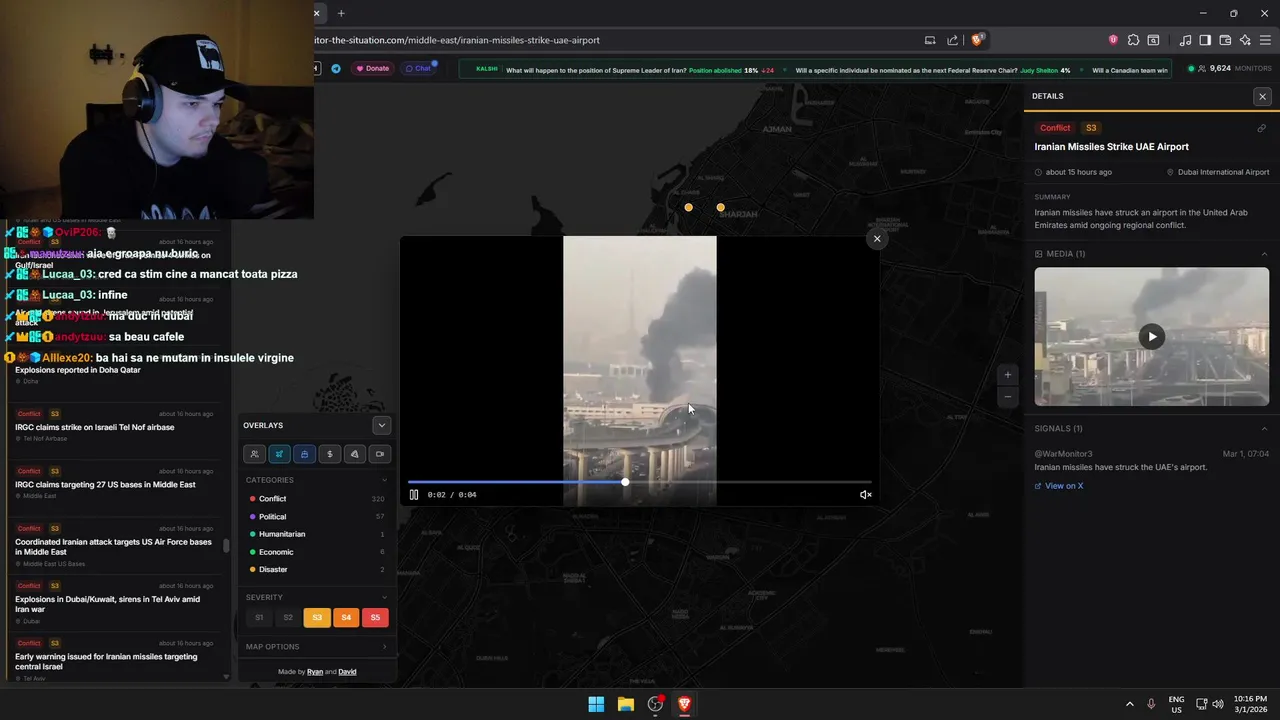1280x720 pixels.
Task: Open event IRGC claims targeting 27 US bases
Action: pyautogui.click(x=113, y=483)
